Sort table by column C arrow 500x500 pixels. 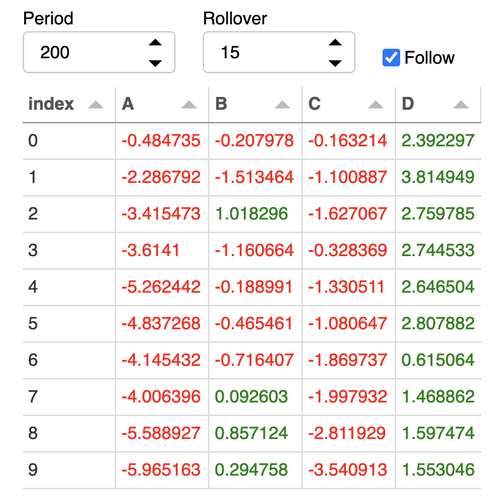pos(376,105)
